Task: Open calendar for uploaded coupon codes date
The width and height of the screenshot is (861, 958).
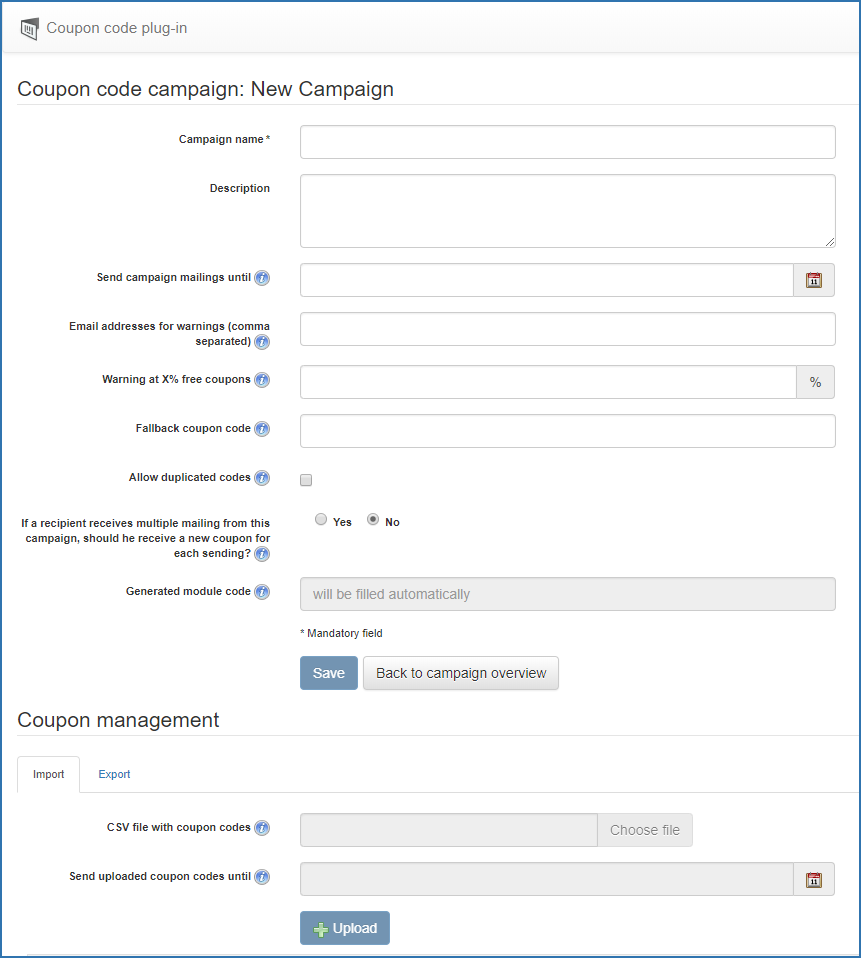Action: pos(813,880)
